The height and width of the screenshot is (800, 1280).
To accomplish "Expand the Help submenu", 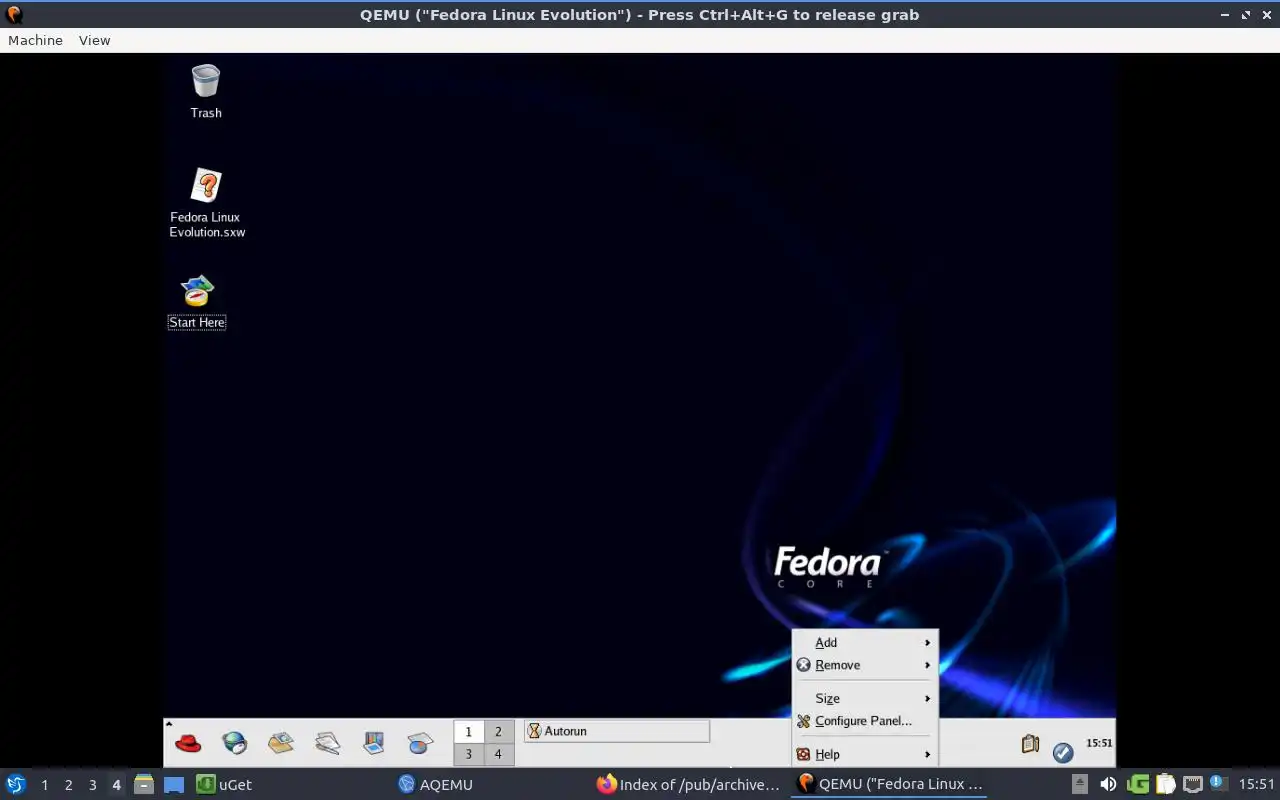I will [865, 755].
